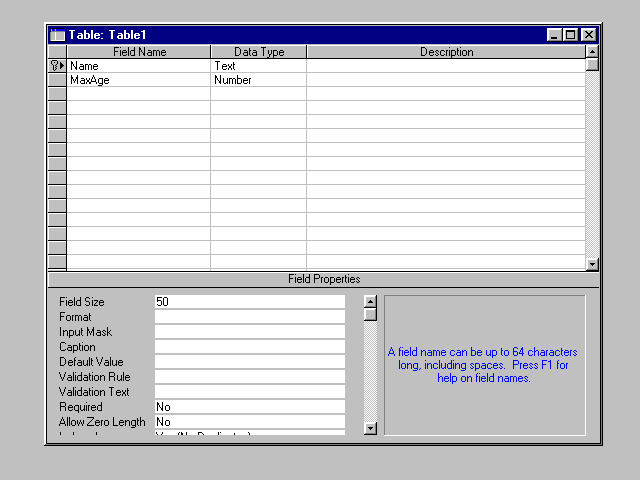Click the Field Size box containing 50

(249, 302)
